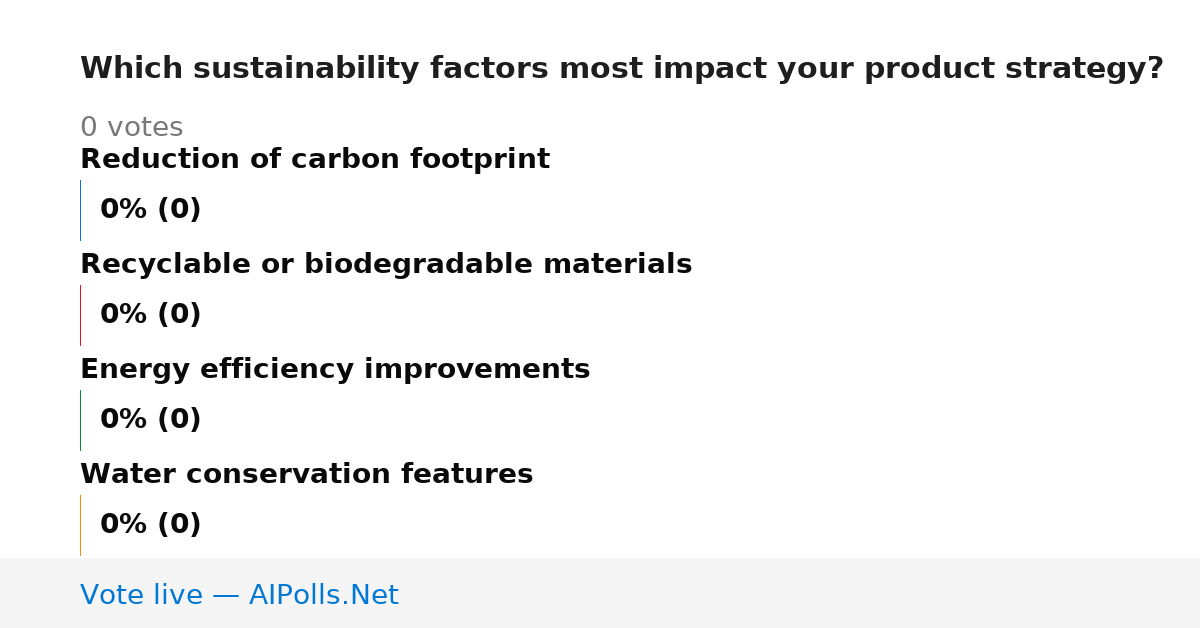Click the word 'product strategy?' in heading
This screenshot has width=1200, height=628.
click(1014, 69)
